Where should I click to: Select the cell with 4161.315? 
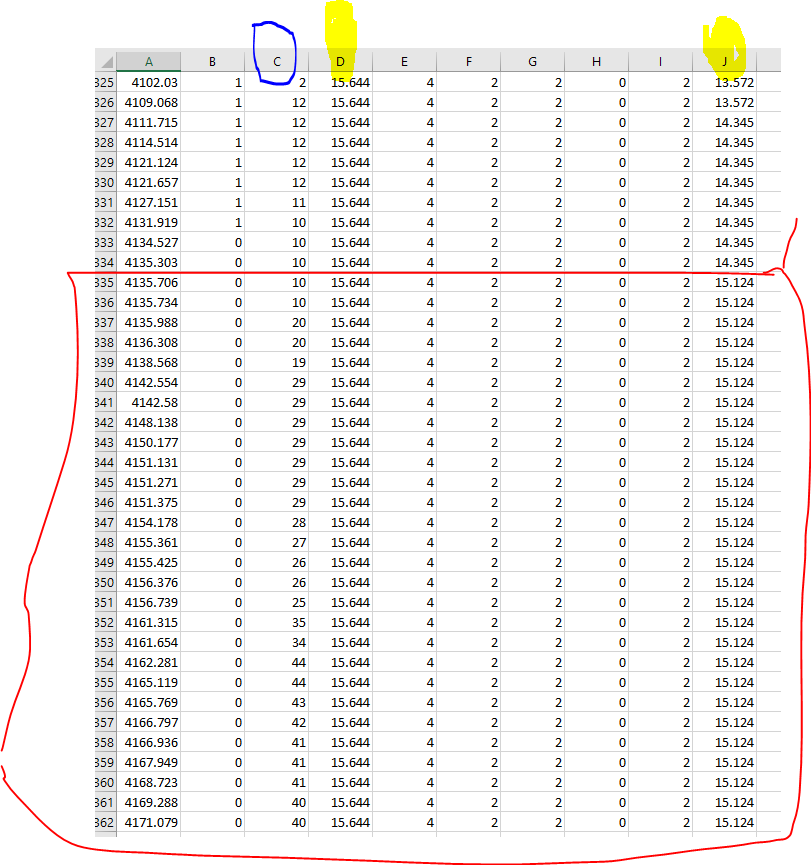pos(148,622)
